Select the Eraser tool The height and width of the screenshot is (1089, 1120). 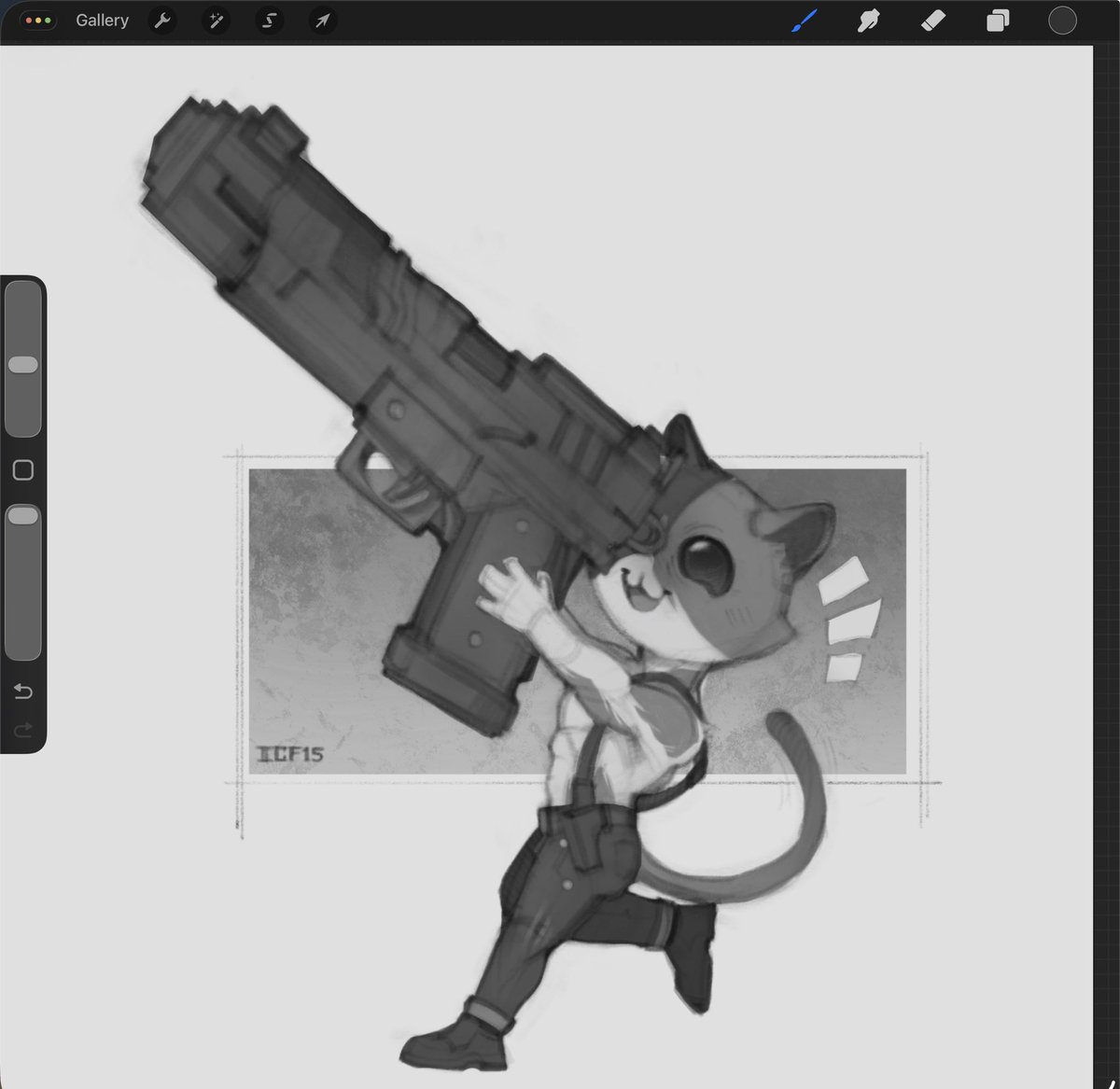point(933,21)
